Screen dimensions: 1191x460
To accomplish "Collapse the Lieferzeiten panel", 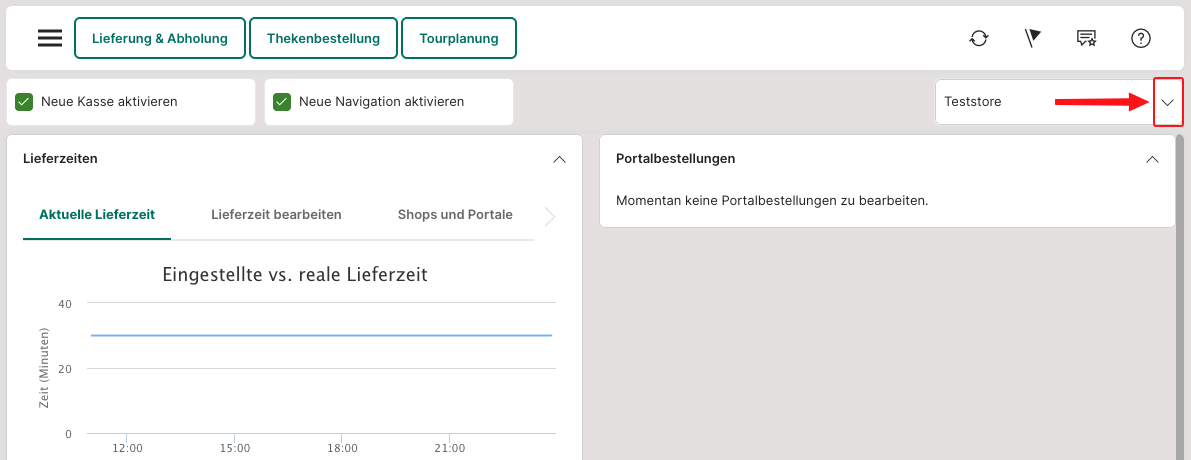I will 559,159.
